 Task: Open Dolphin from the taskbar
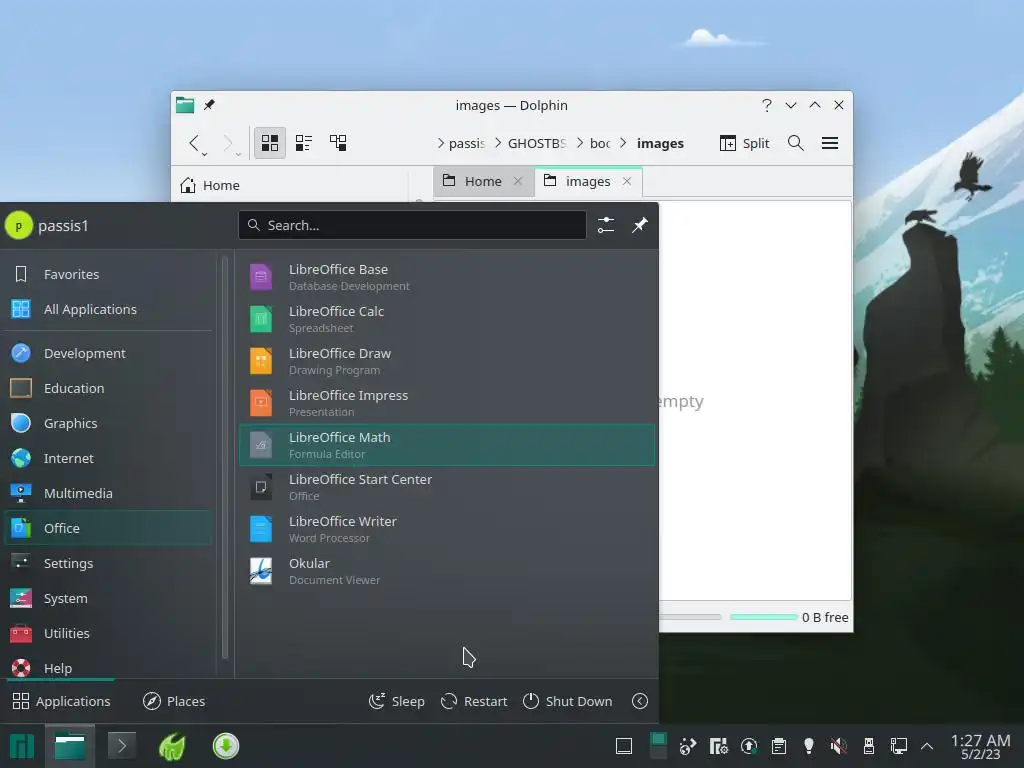[x=70, y=746]
